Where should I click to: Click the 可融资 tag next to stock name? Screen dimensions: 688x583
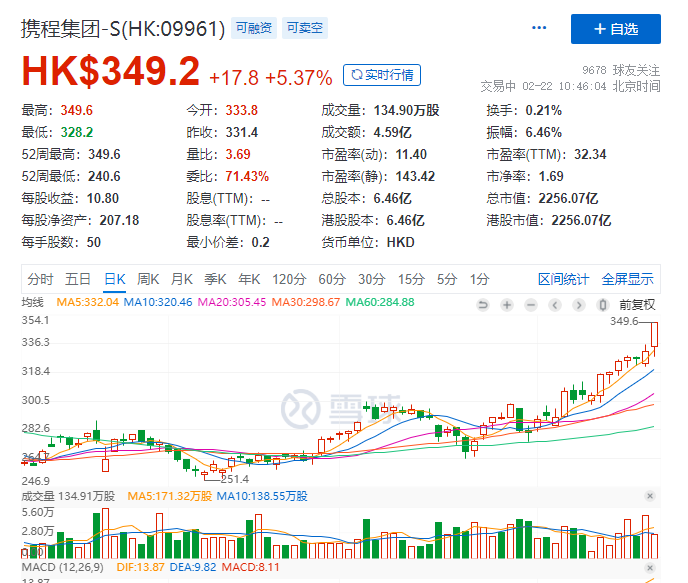tap(253, 29)
